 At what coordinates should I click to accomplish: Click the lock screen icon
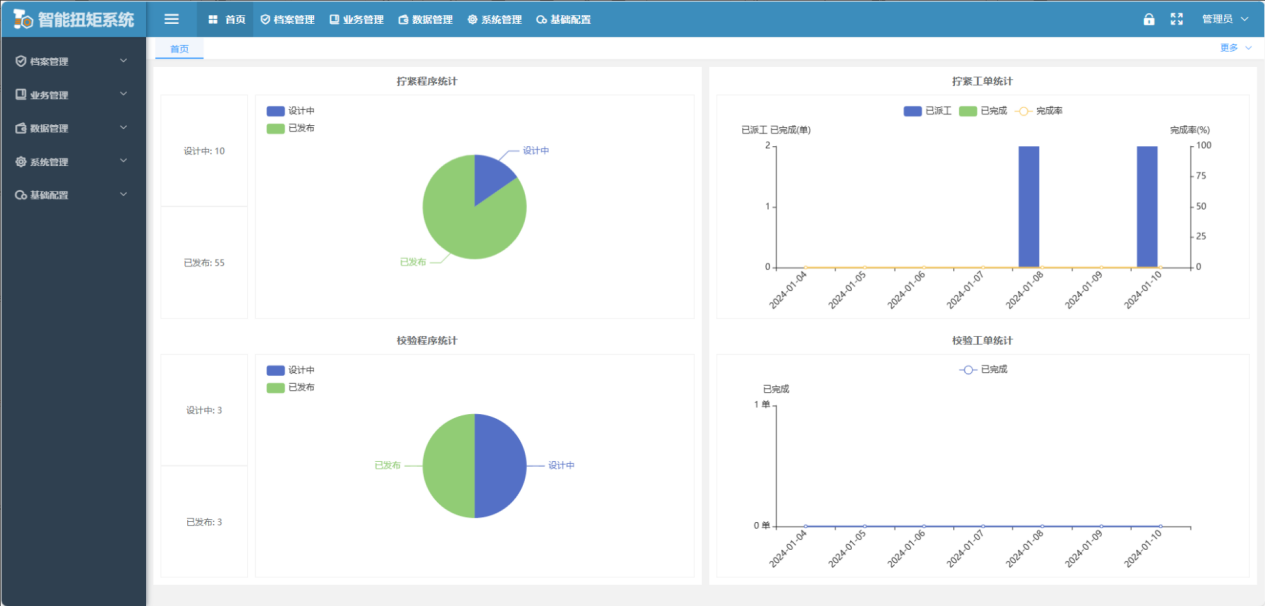[x=1149, y=19]
